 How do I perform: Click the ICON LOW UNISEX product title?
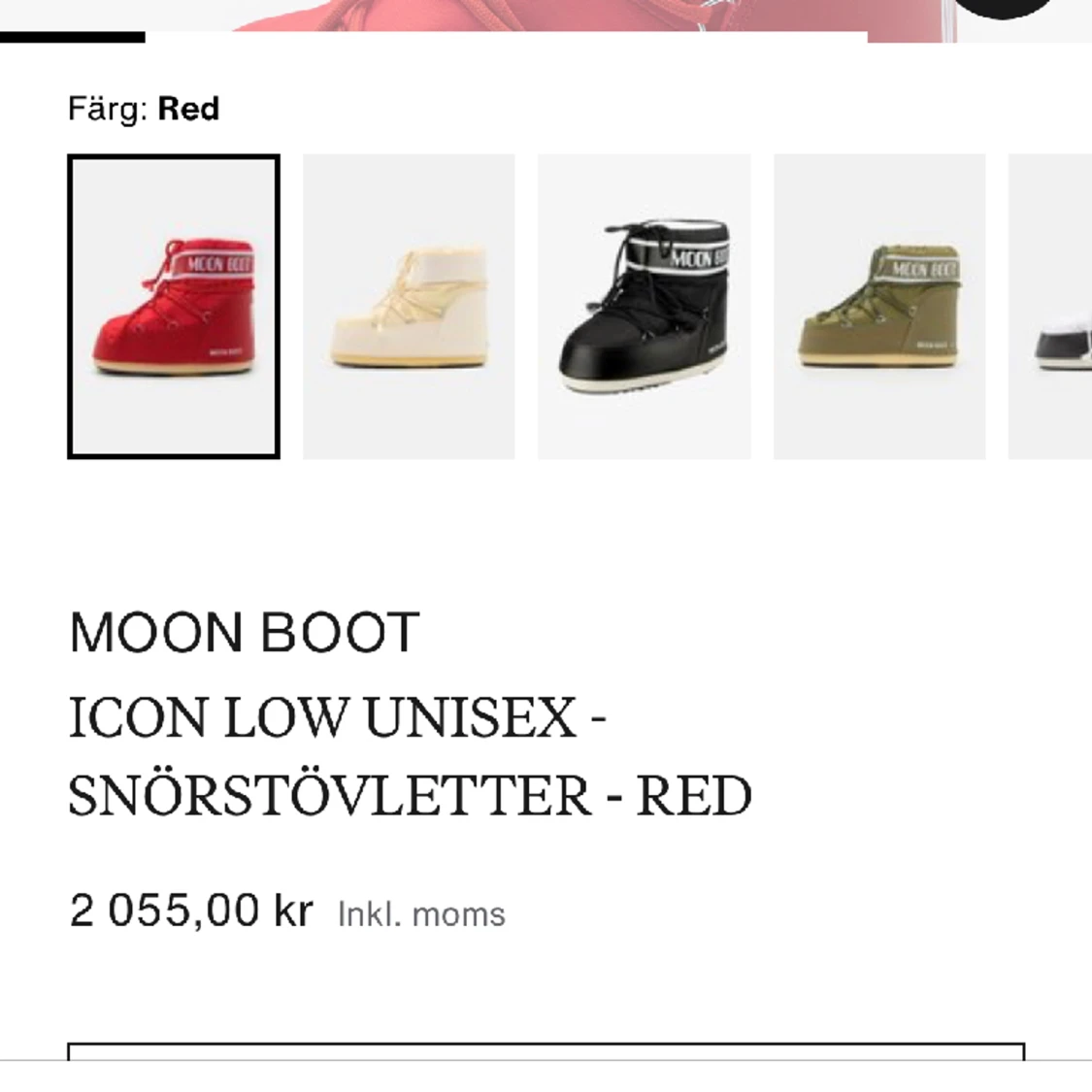(x=338, y=718)
